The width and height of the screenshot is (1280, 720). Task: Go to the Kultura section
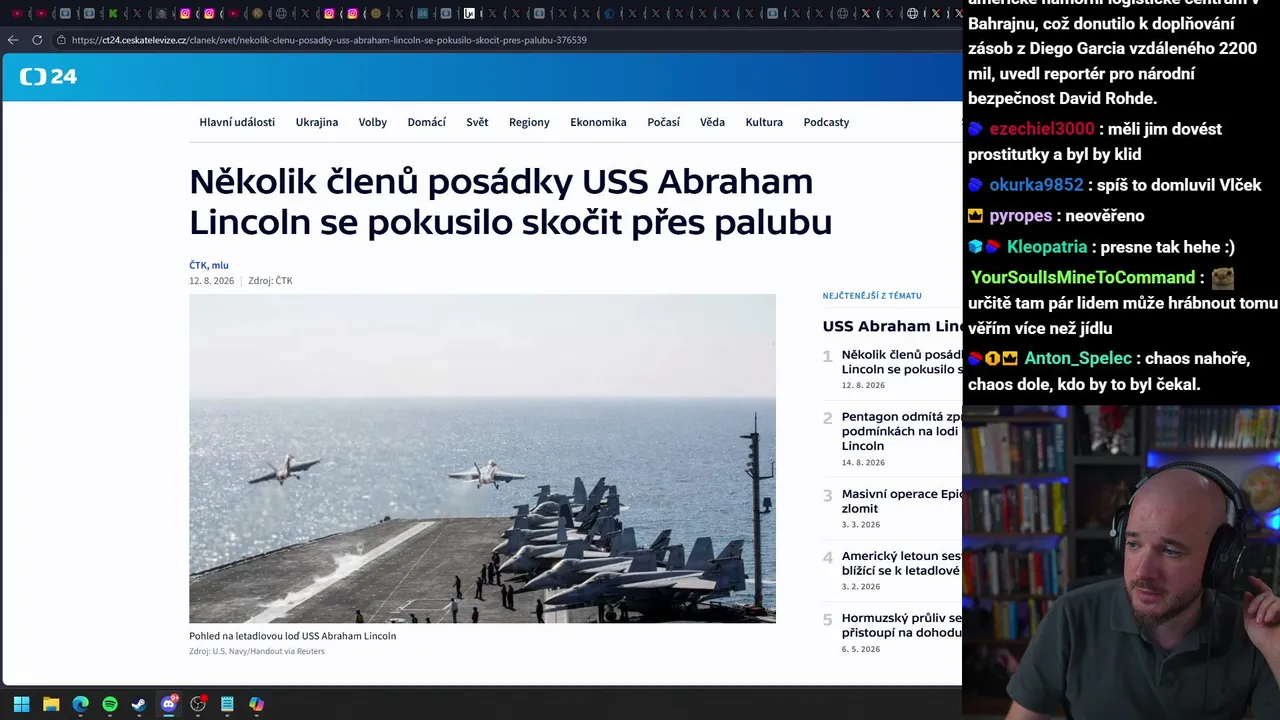point(764,122)
